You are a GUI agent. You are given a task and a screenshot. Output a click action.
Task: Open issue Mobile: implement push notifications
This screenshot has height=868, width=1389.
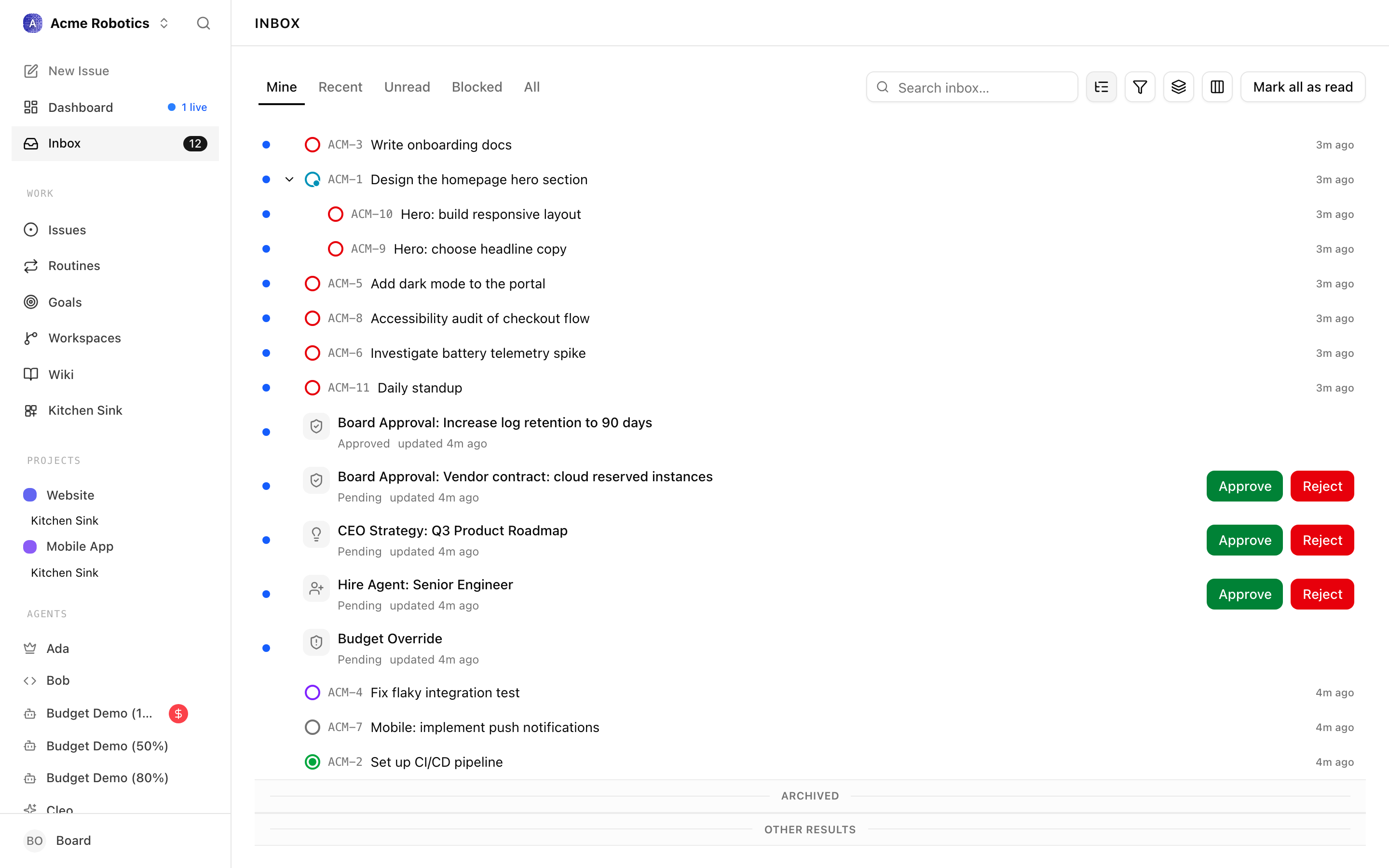tap(810, 727)
